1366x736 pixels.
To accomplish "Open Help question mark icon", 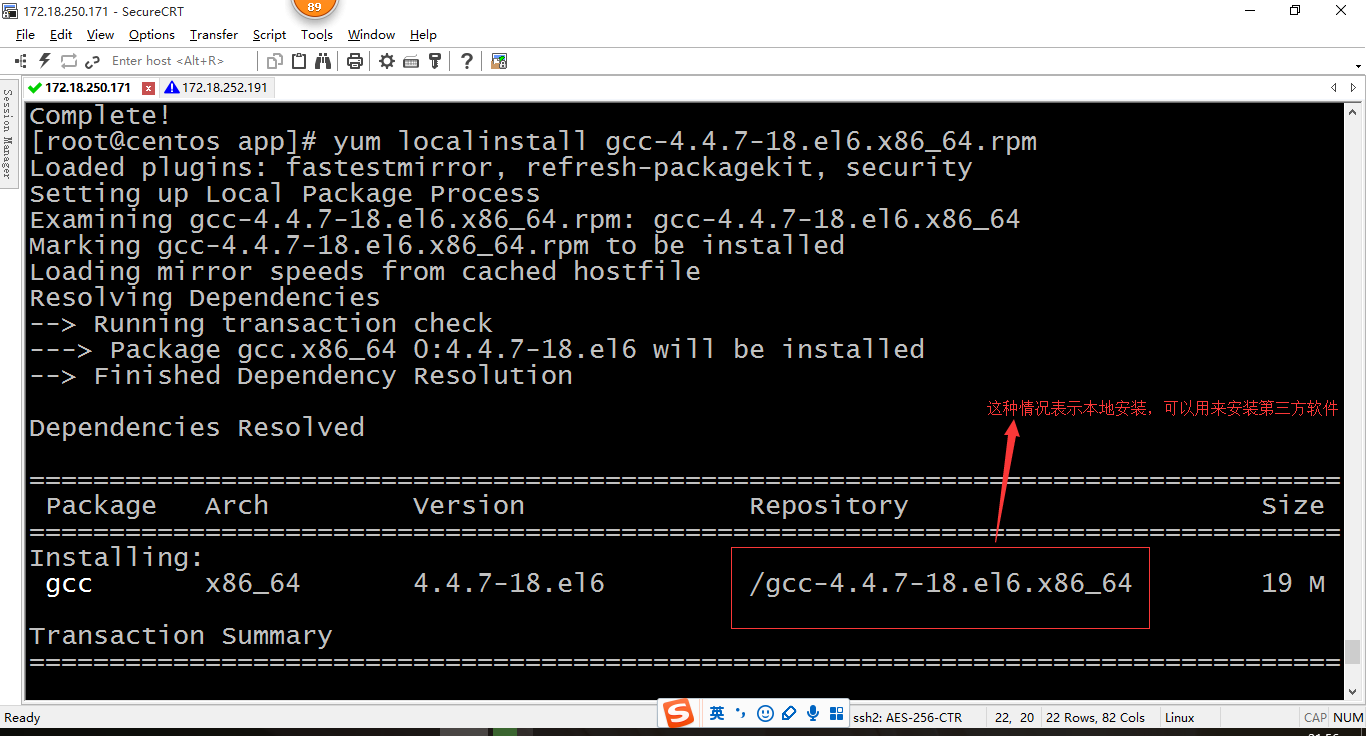I will [x=467, y=61].
